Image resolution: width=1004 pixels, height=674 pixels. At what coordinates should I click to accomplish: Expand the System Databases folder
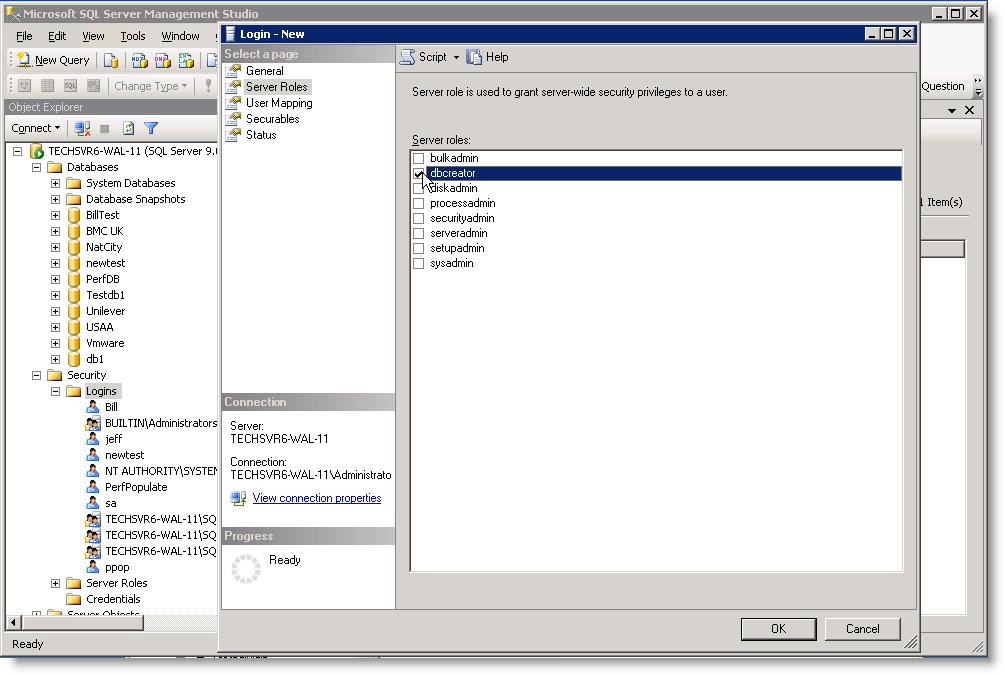tap(56, 183)
